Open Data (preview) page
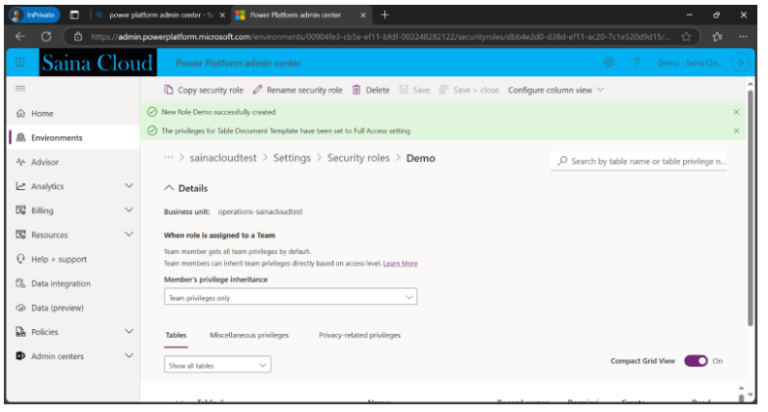Screen dimensions: 768x412 (x=57, y=308)
